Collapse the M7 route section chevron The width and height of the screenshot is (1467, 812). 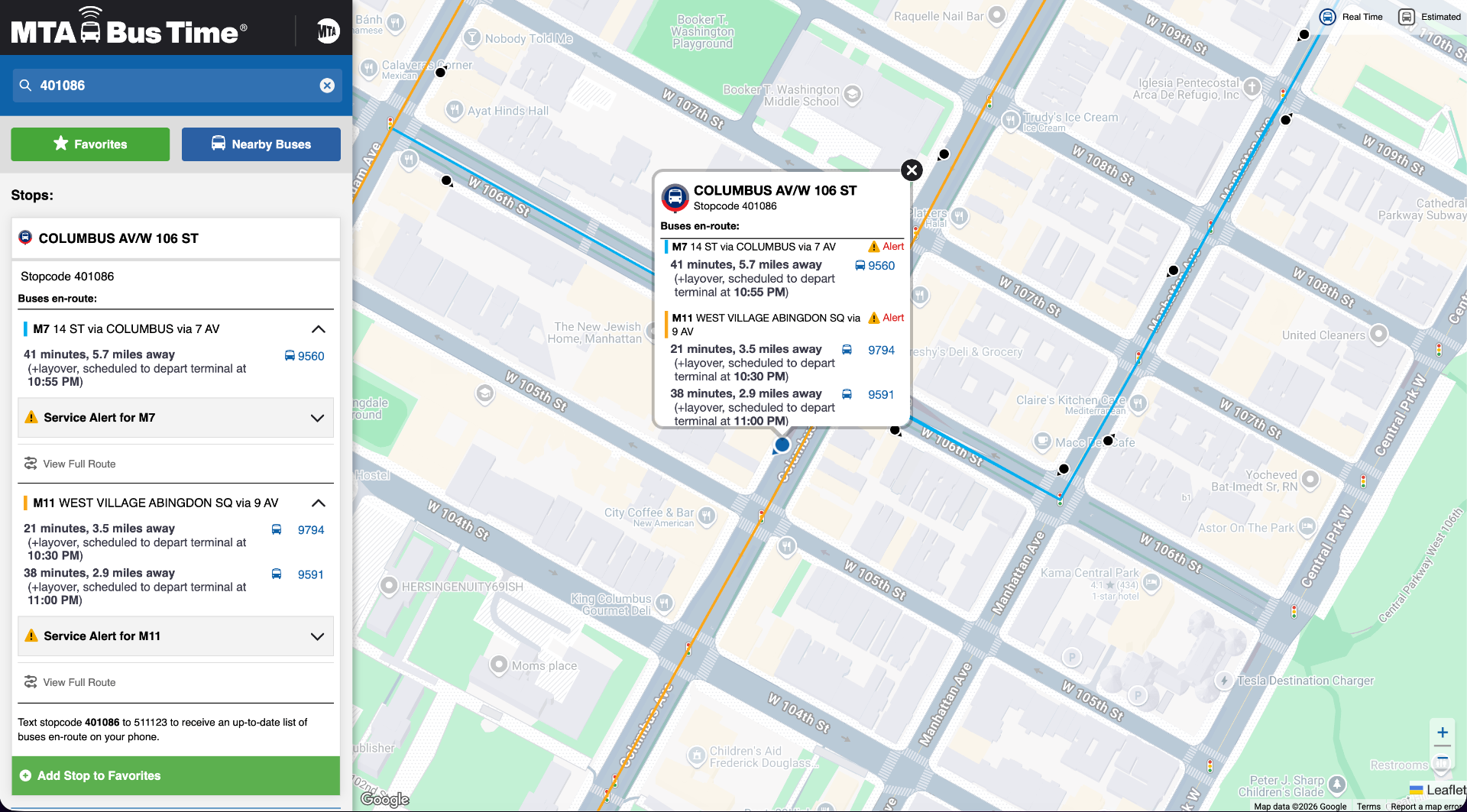tap(319, 329)
